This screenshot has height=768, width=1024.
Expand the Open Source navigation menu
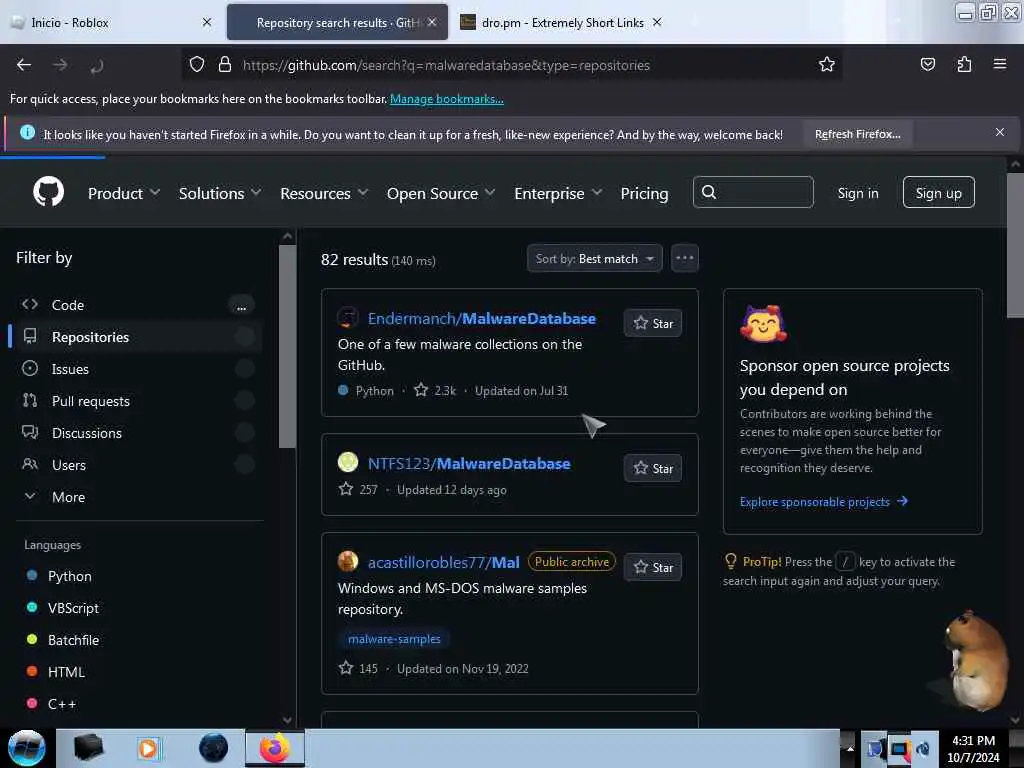[x=441, y=193]
